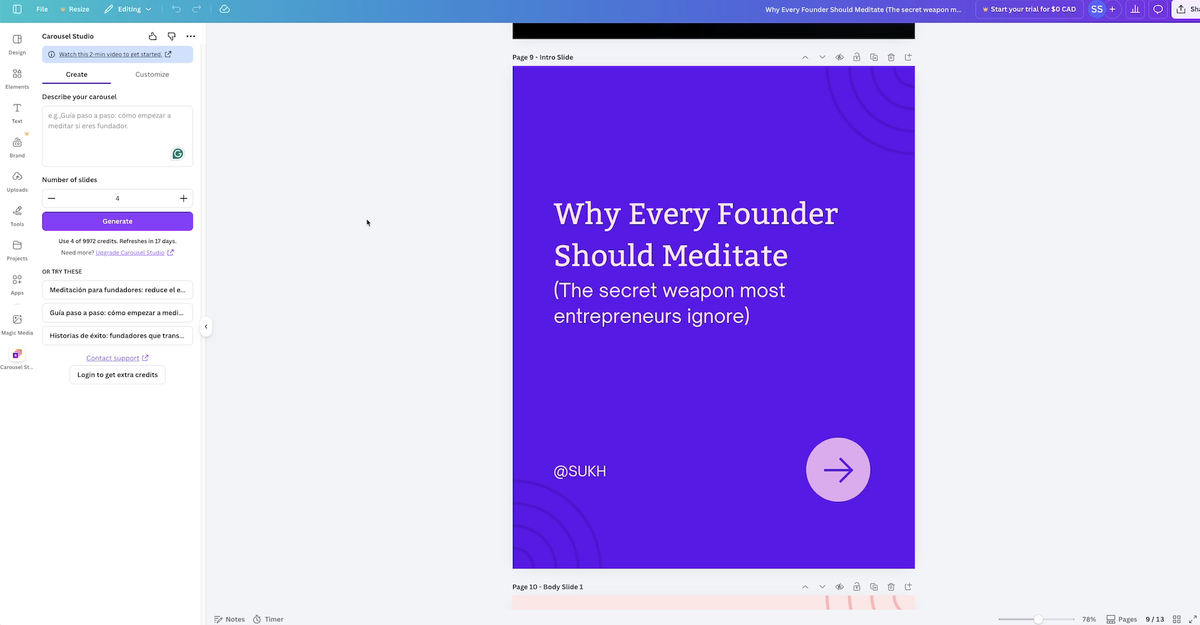Open the Upgrade Carousel Studio link

134,253
